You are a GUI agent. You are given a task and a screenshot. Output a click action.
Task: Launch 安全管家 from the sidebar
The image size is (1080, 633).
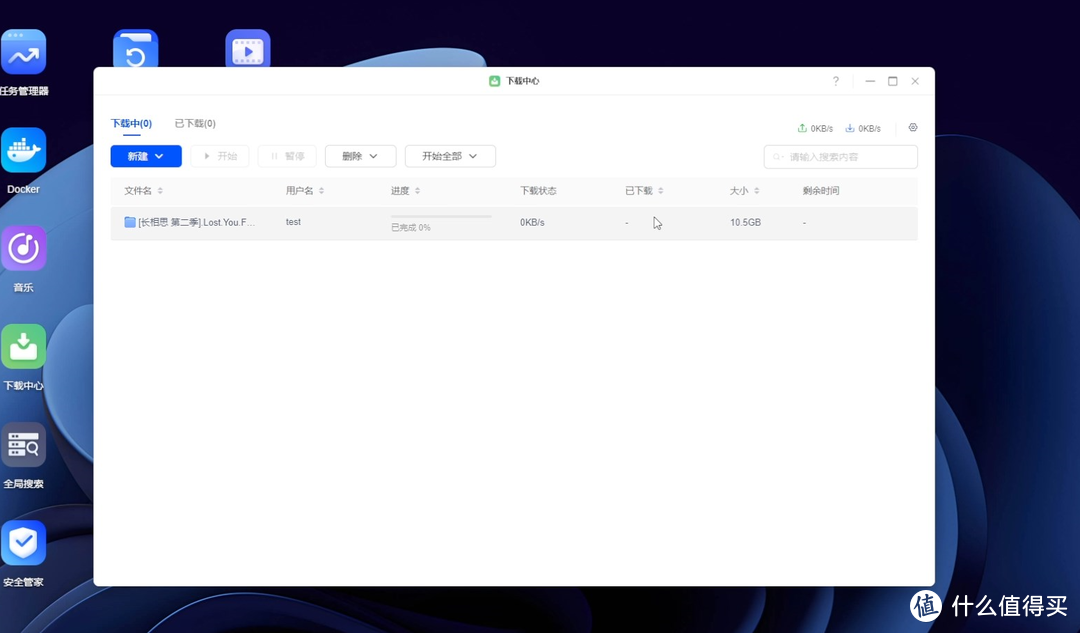click(23, 542)
